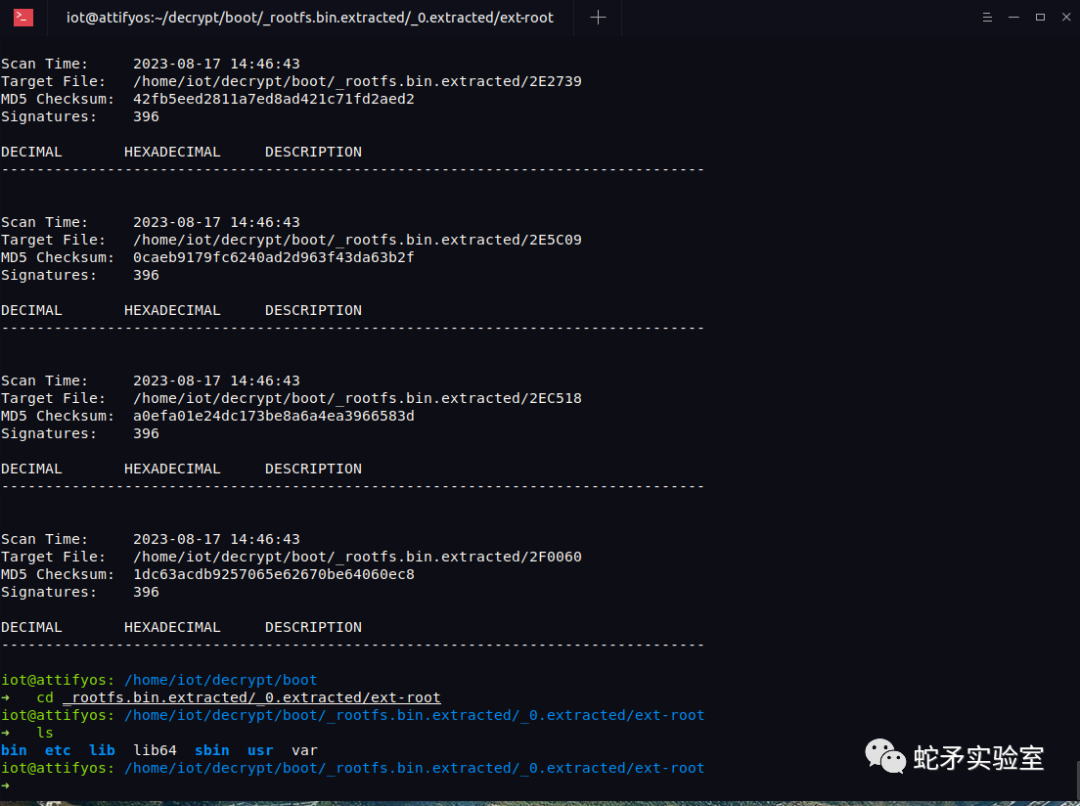Click the blue path /home/iot/decrypt/boot in prompt

coord(220,679)
